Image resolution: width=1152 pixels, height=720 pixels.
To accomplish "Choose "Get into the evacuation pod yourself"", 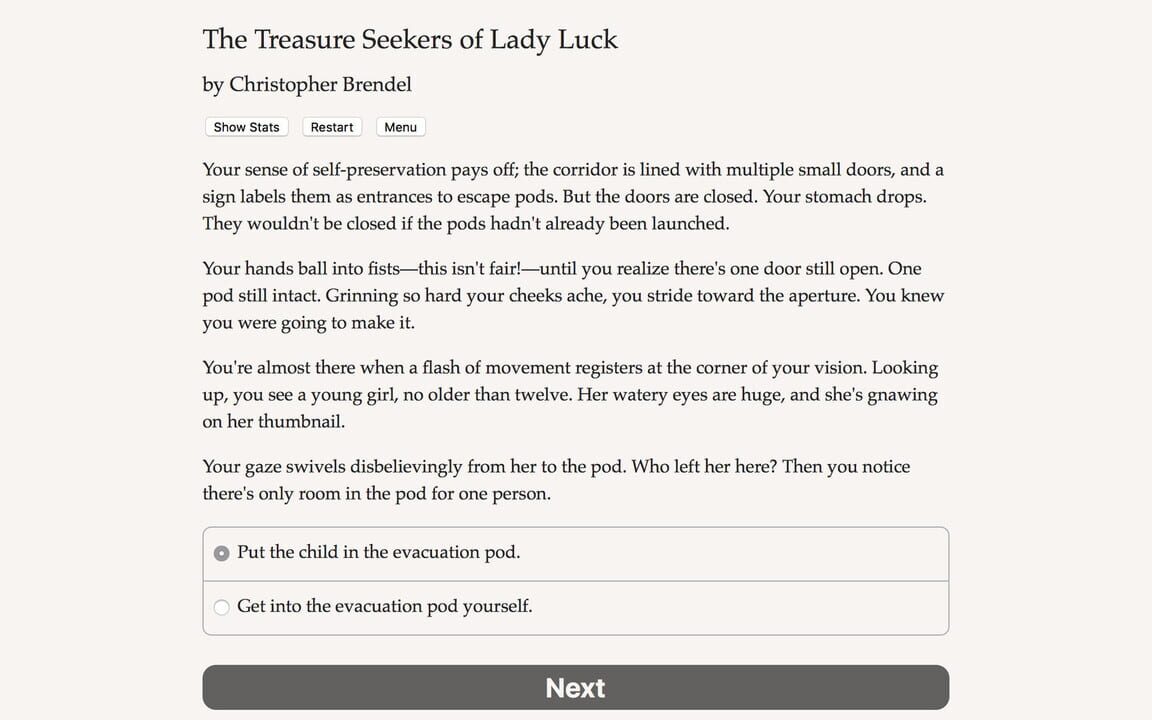I will click(x=384, y=606).
